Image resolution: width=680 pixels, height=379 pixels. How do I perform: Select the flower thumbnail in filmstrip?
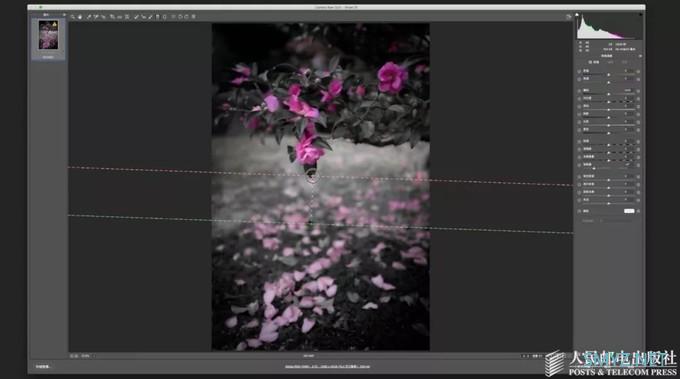[48, 35]
